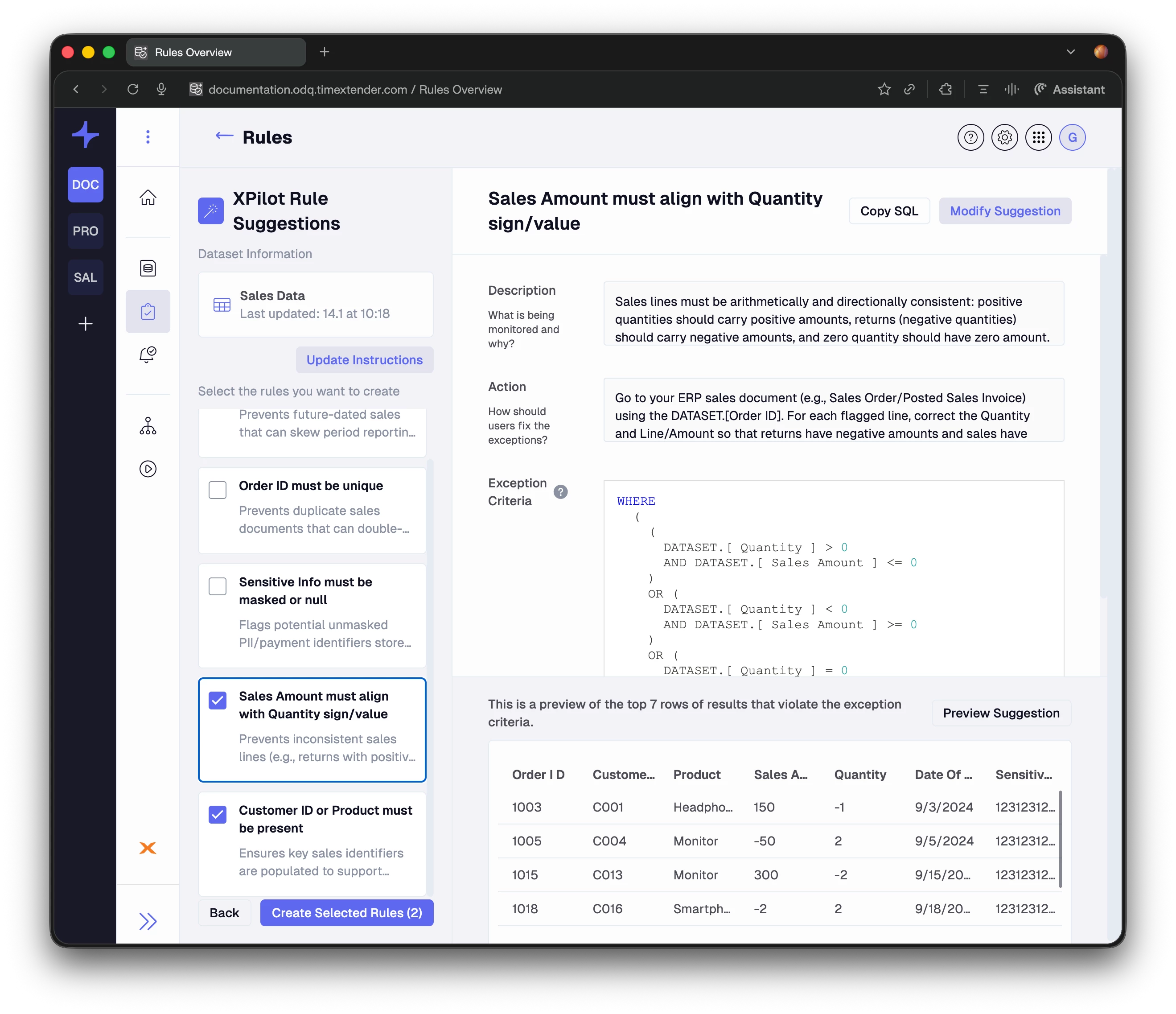1176x1014 pixels.
Task: Switch to the SAL workspace
Action: pyautogui.click(x=85, y=278)
